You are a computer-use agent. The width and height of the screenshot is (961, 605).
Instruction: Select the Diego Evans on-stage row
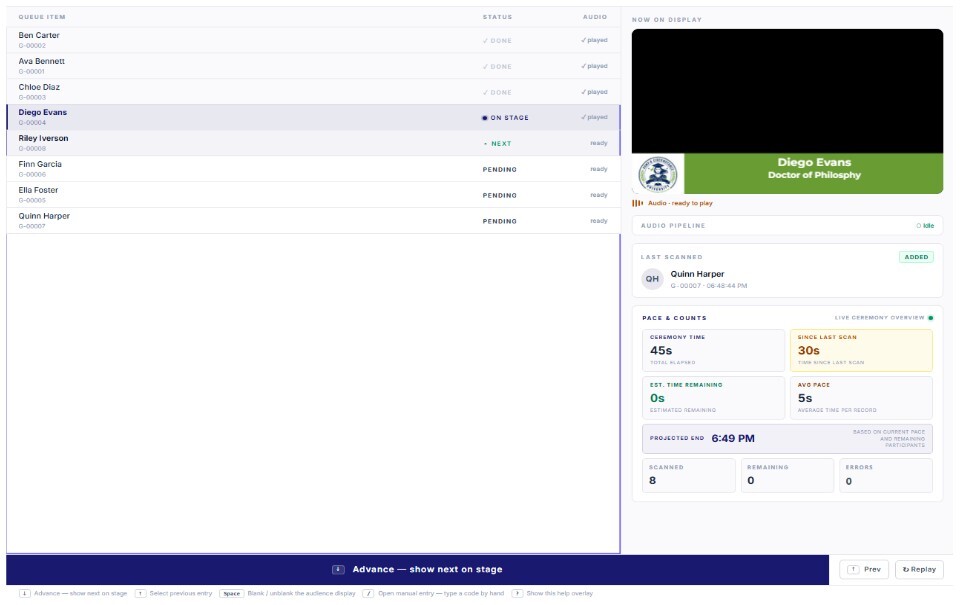[x=313, y=117]
